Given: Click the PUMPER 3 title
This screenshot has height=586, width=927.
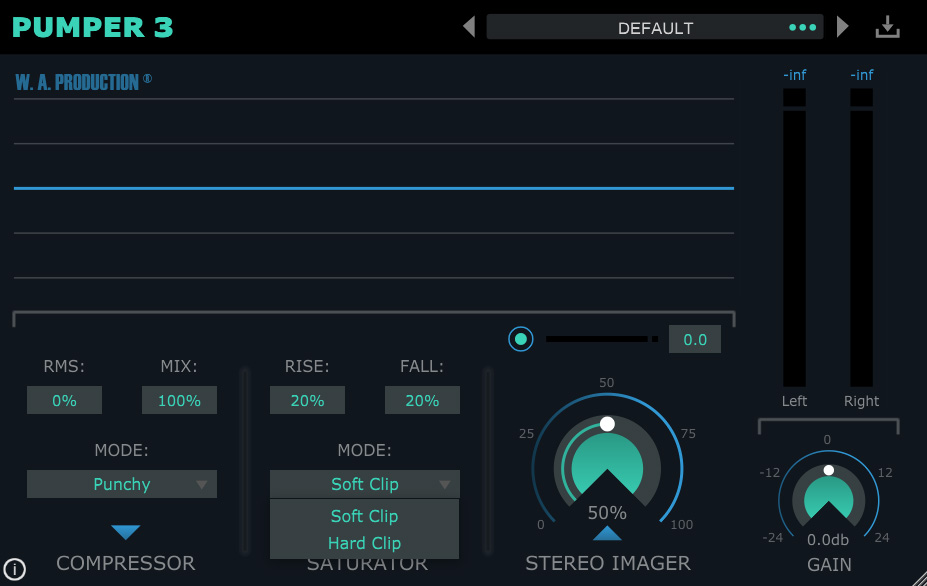Looking at the screenshot, I should click(93, 27).
